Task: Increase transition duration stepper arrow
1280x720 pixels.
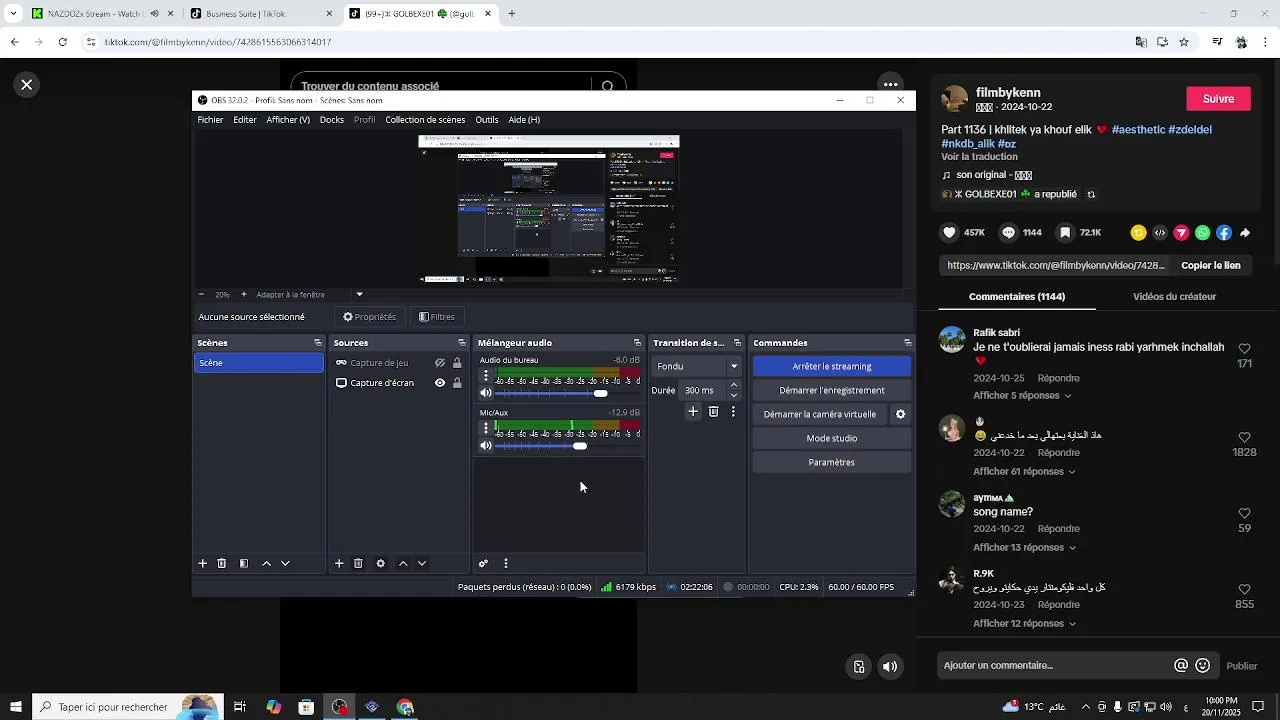Action: (734, 385)
